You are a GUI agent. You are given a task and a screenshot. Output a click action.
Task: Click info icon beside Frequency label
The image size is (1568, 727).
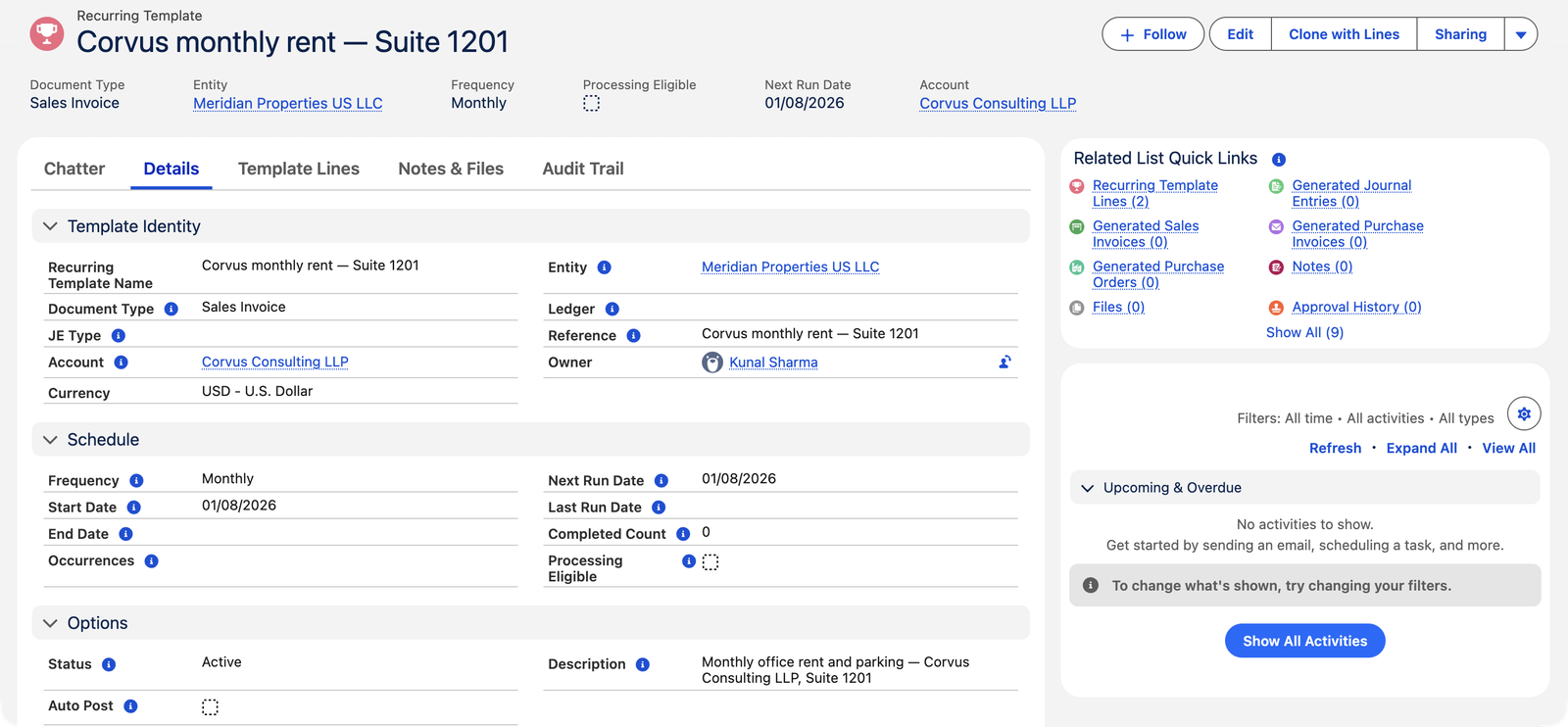[x=136, y=480]
